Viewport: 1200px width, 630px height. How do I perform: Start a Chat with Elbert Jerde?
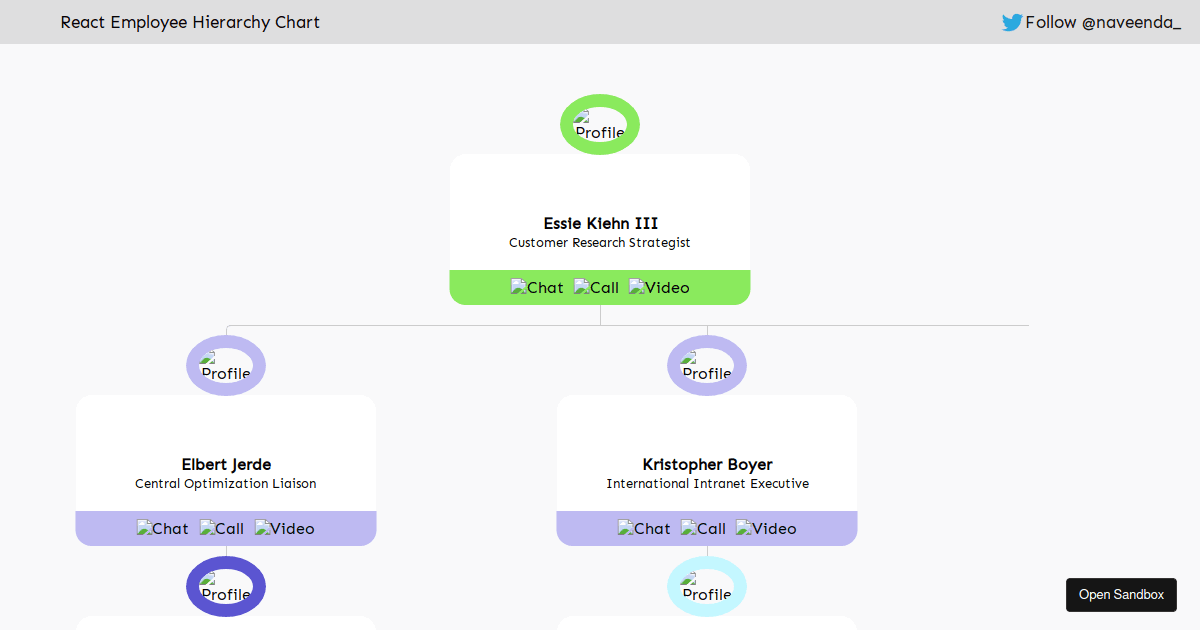[162, 528]
